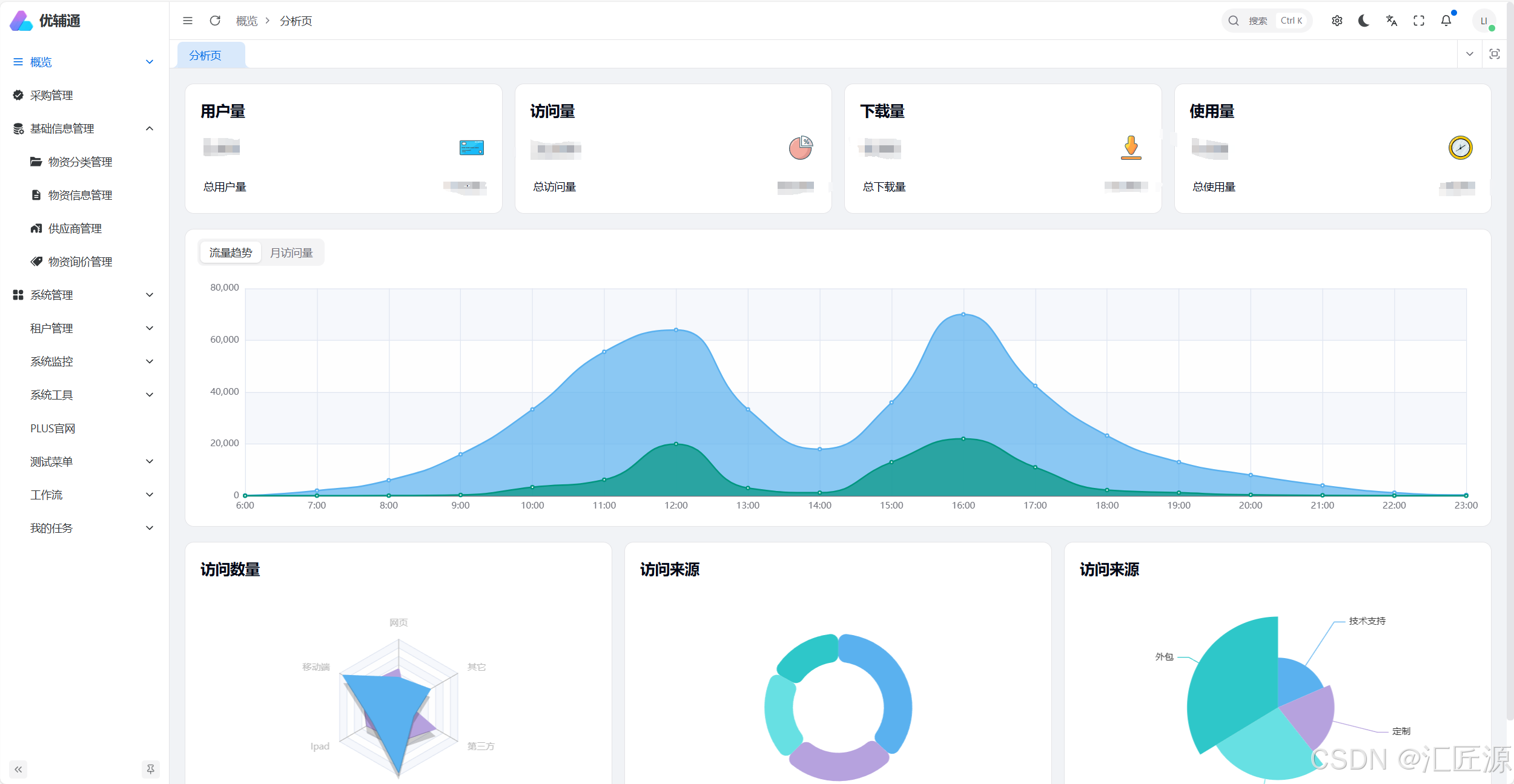The height and width of the screenshot is (784, 1514).
Task: Open the tab bar dropdown arrow
Action: click(1469, 54)
